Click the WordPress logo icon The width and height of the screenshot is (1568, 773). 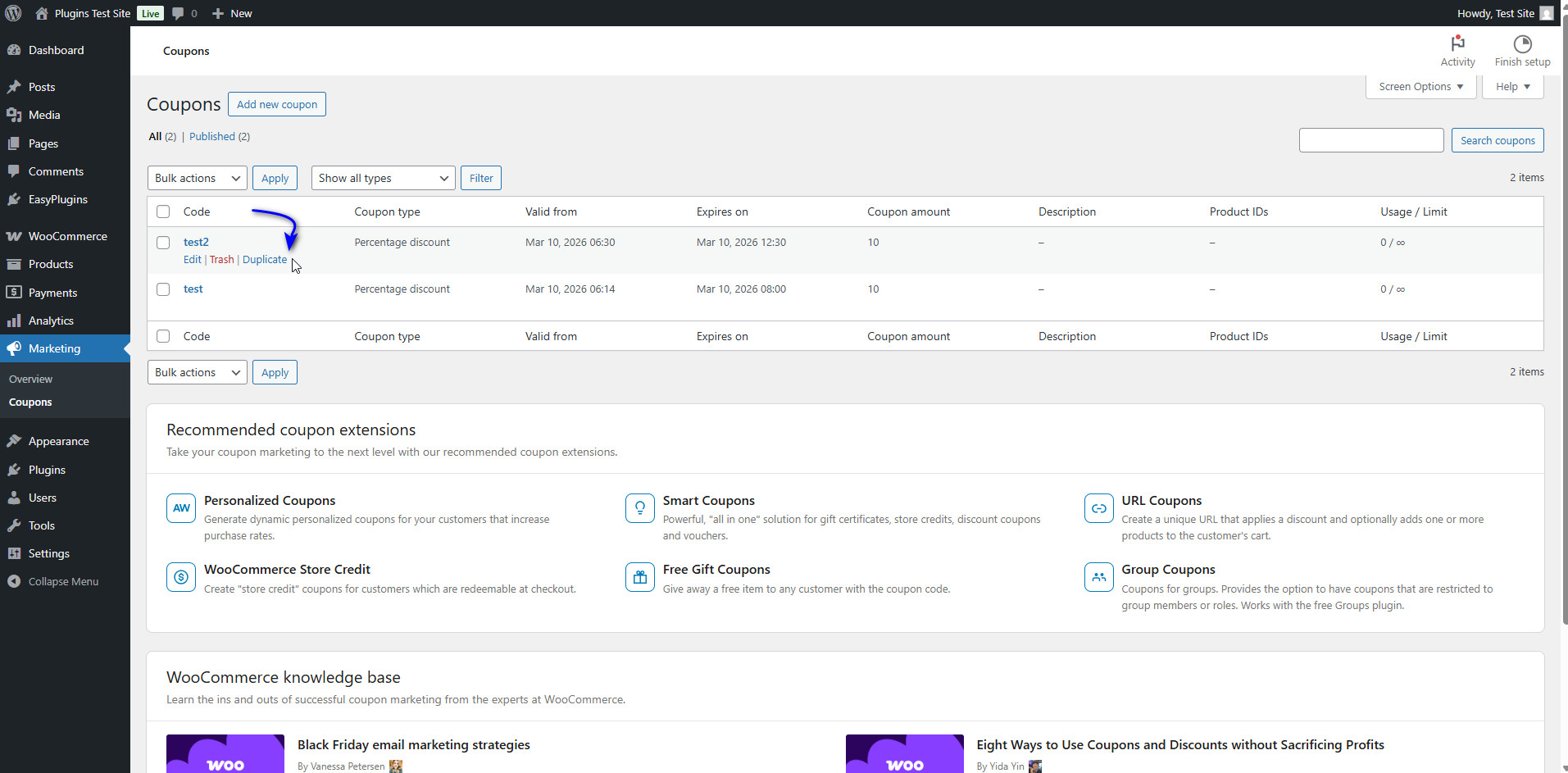13,13
